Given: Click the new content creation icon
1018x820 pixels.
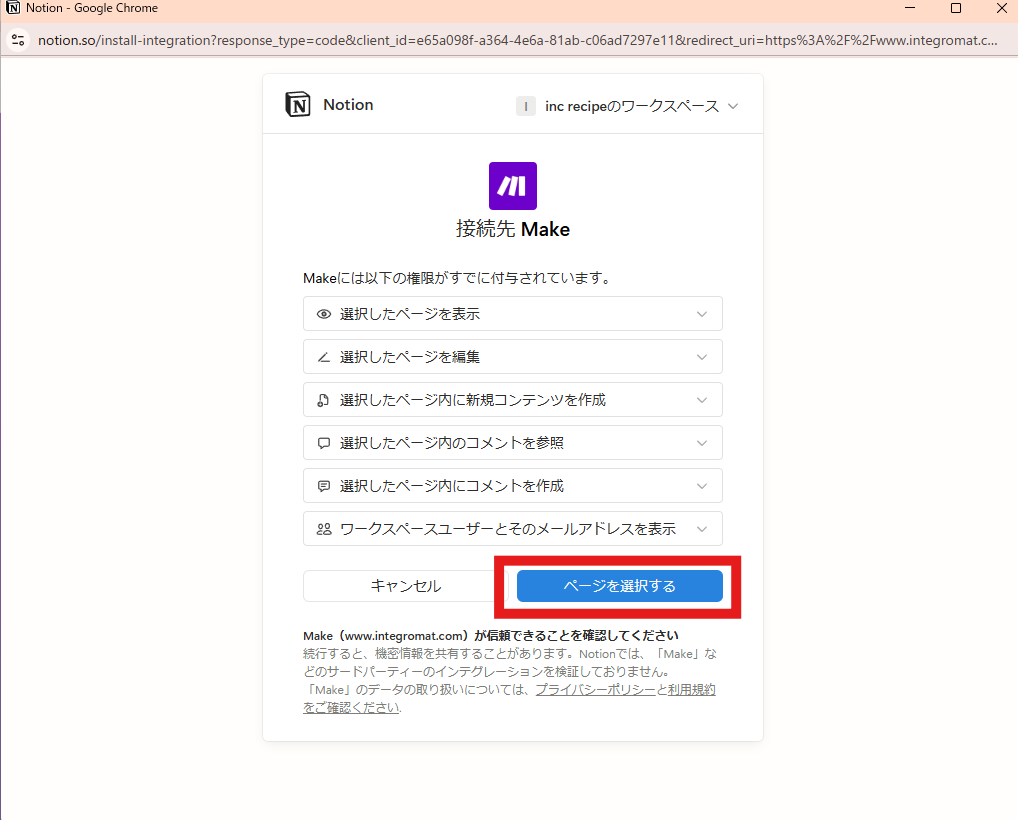Looking at the screenshot, I should pos(323,400).
